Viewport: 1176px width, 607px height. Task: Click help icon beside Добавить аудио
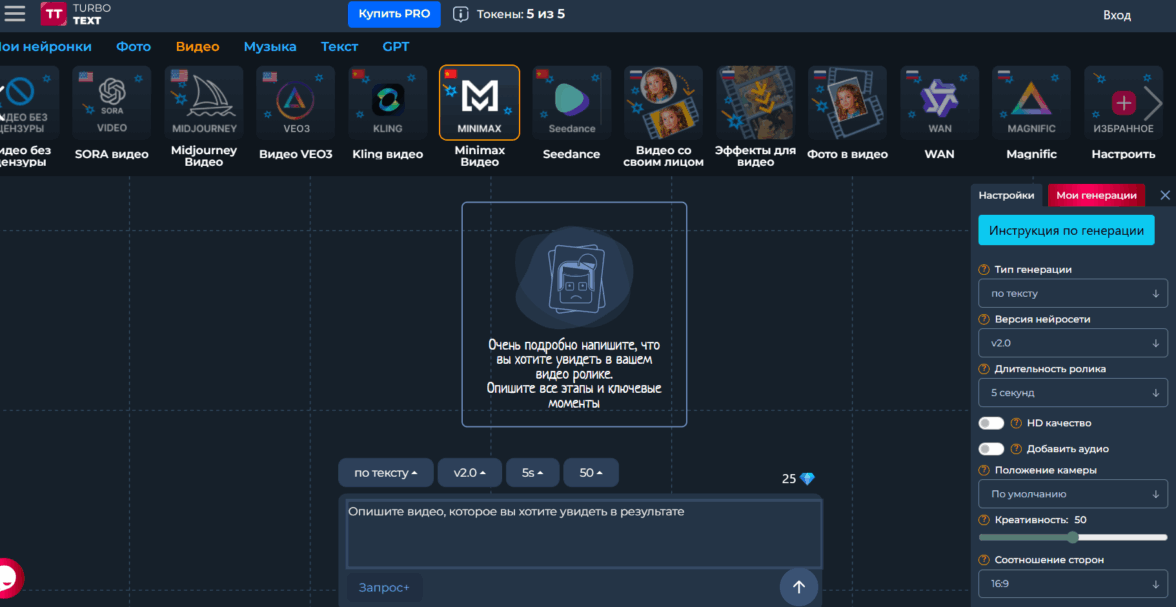pyautogui.click(x=1016, y=449)
